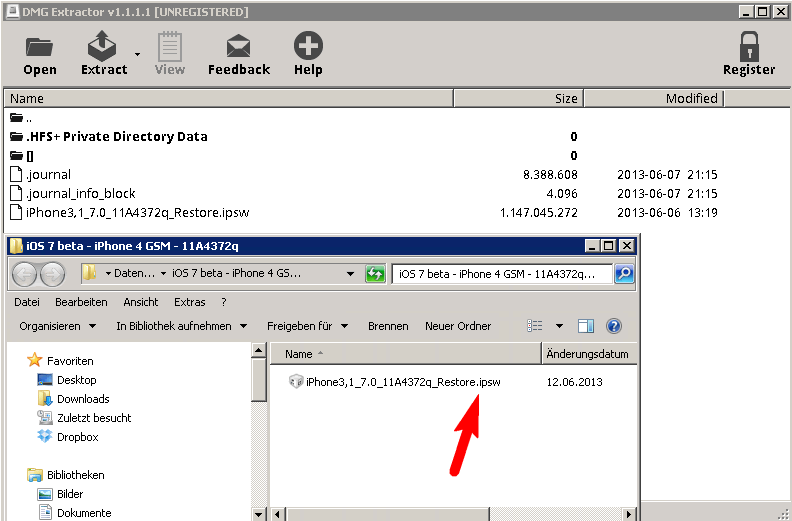This screenshot has height=521, width=792.
Task: Click file list horizontal scroll right arrow
Action: [x=629, y=514]
